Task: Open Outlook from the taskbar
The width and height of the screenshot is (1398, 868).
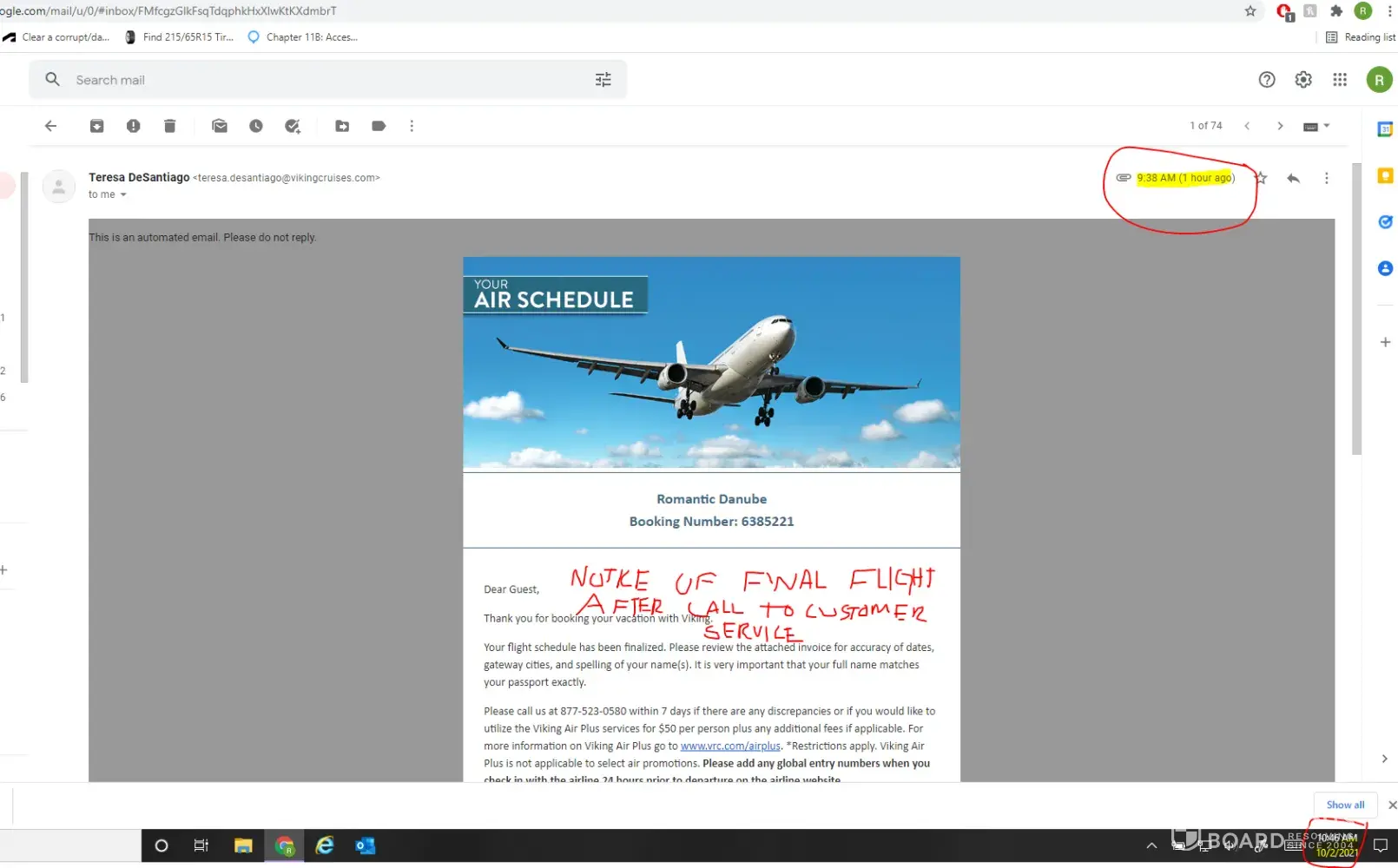Action: tap(366, 845)
